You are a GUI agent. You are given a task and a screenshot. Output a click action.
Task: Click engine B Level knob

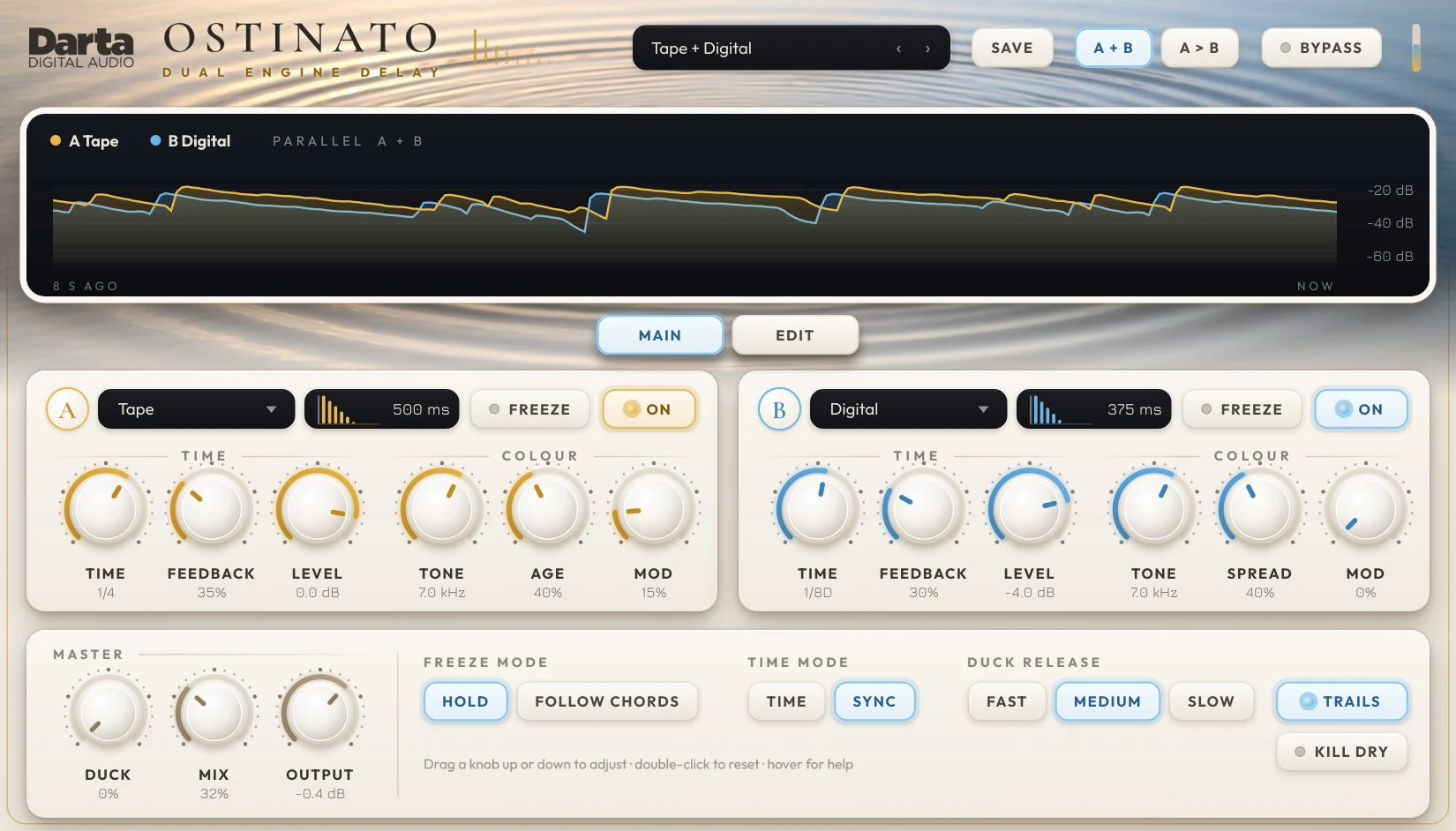coord(1030,509)
